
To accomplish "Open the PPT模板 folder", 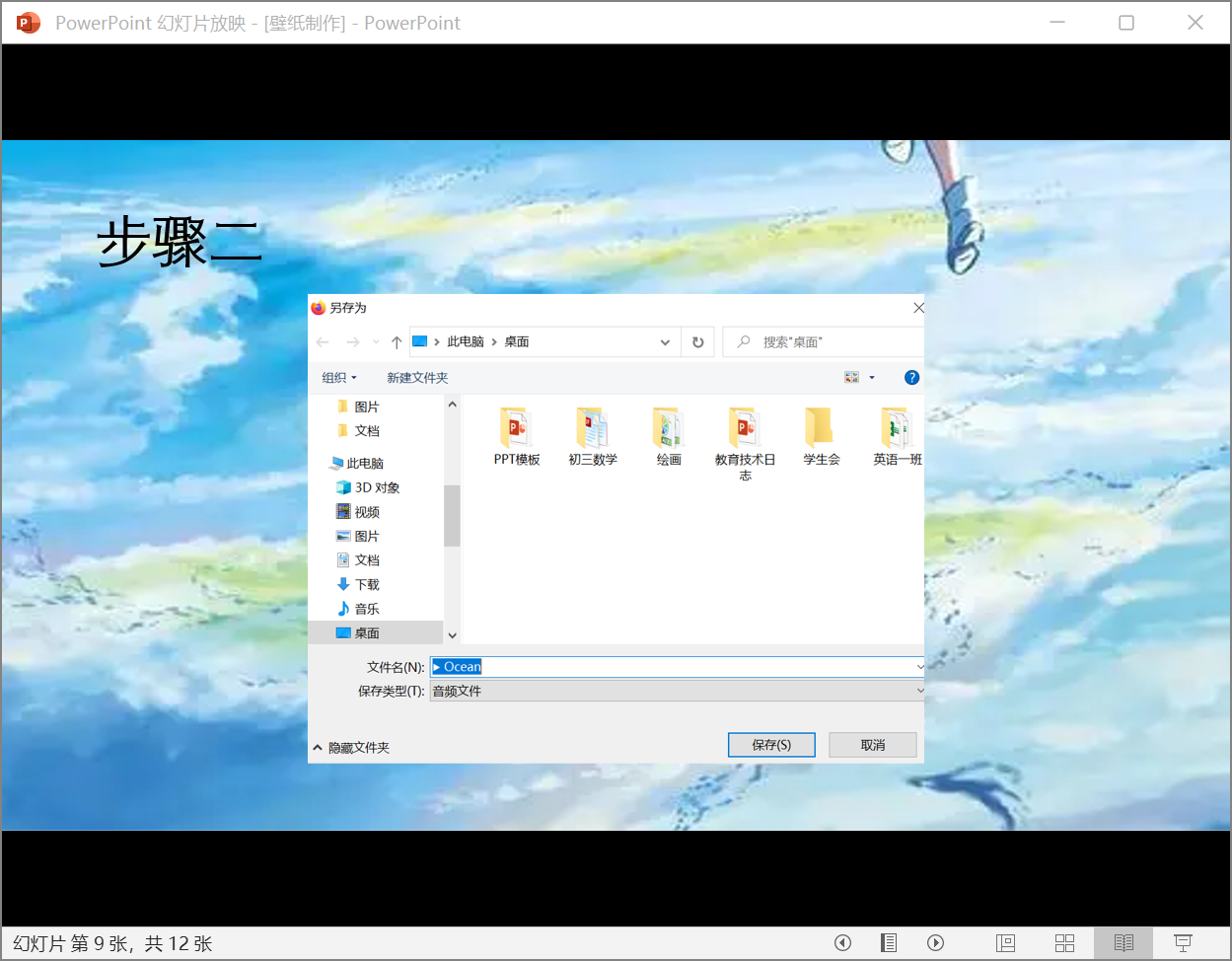I will point(517,436).
